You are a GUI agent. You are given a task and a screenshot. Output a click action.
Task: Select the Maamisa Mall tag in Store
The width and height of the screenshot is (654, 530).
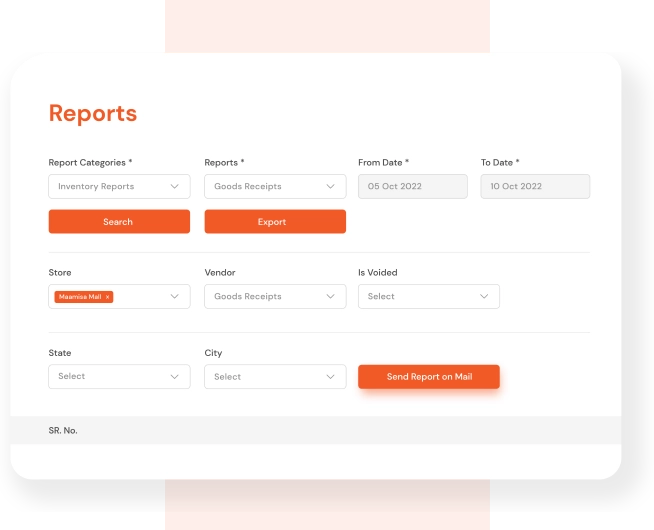(x=80, y=297)
